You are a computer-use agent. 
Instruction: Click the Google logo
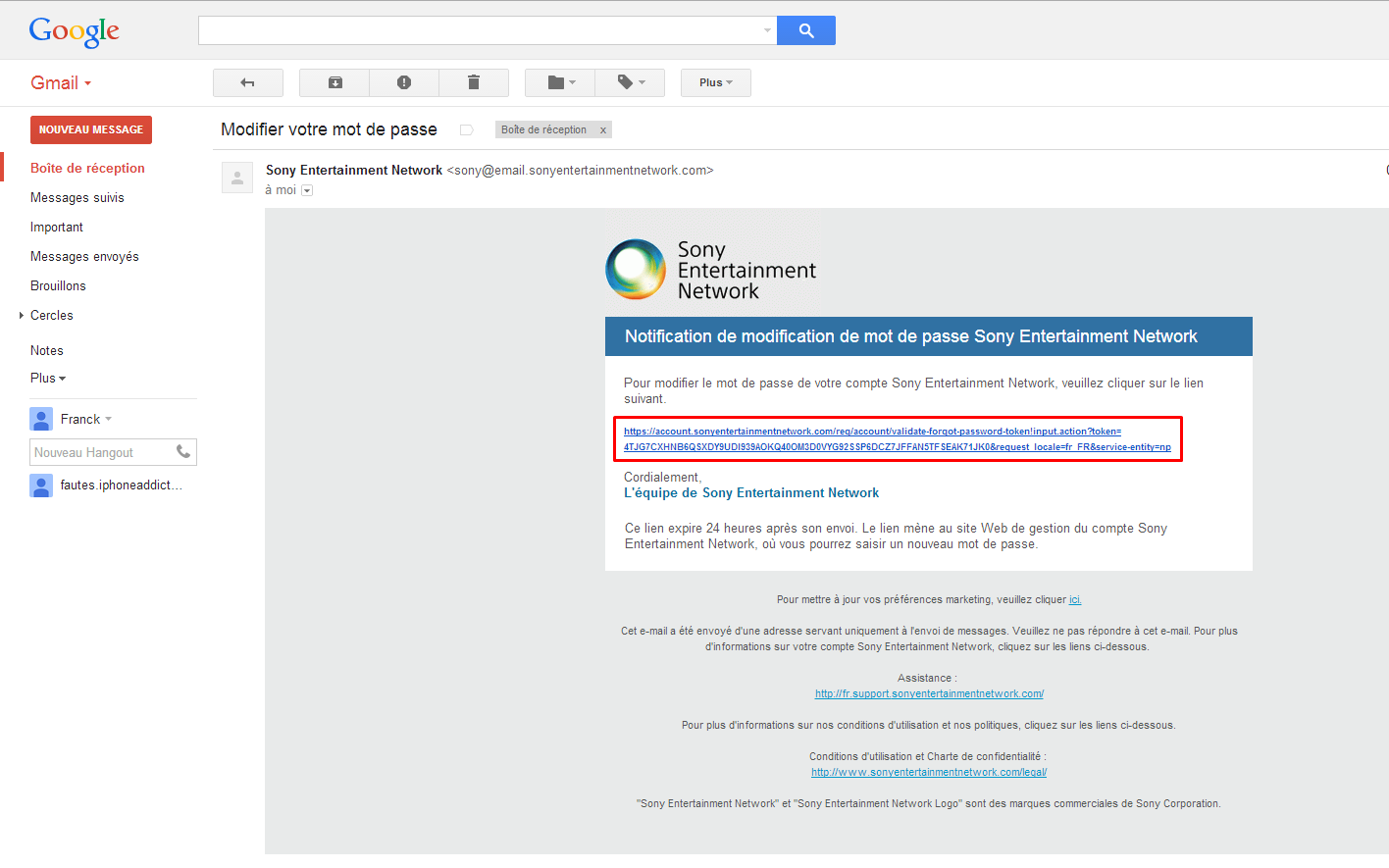pyautogui.click(x=75, y=31)
